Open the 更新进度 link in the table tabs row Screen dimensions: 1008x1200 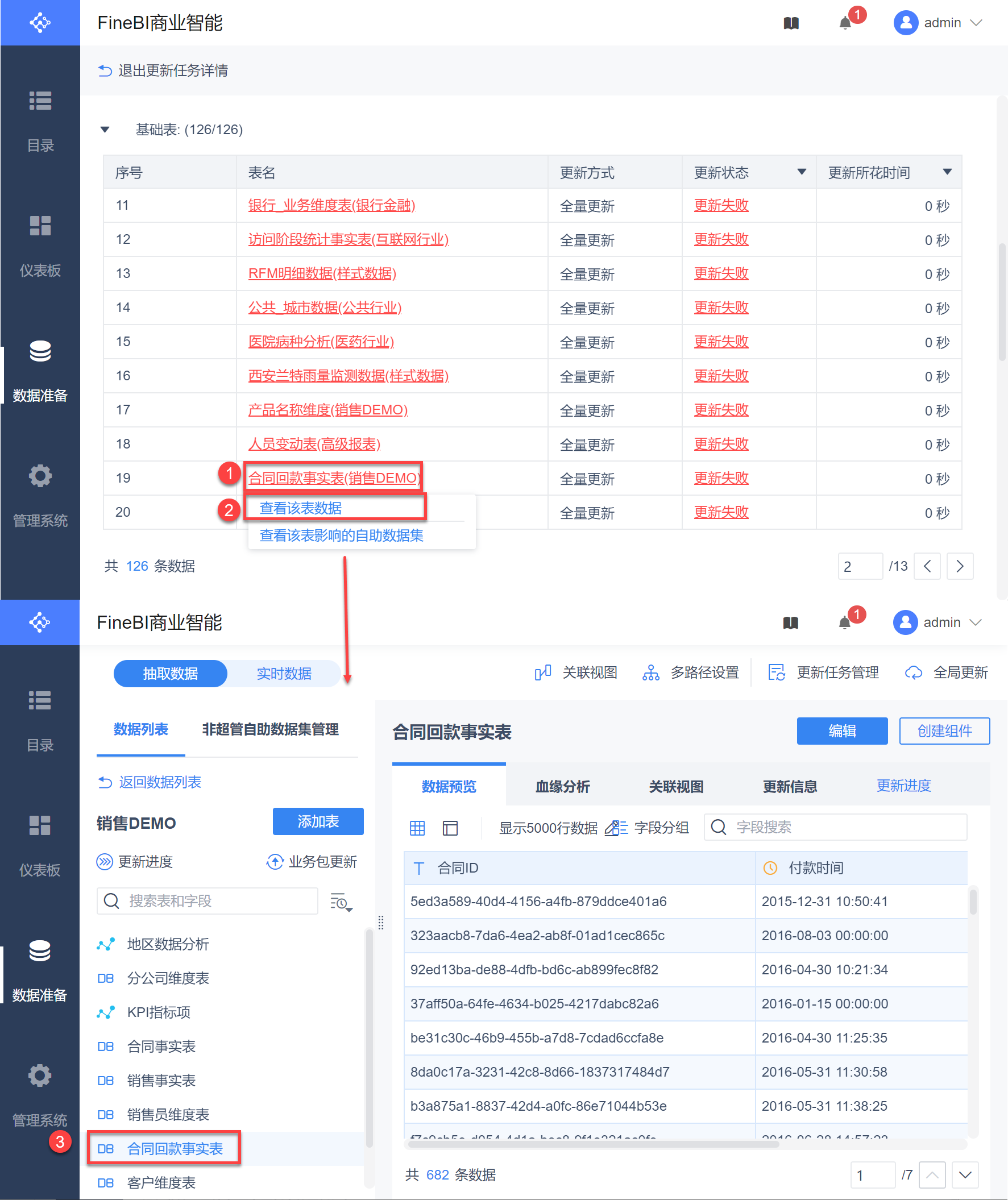point(903,786)
